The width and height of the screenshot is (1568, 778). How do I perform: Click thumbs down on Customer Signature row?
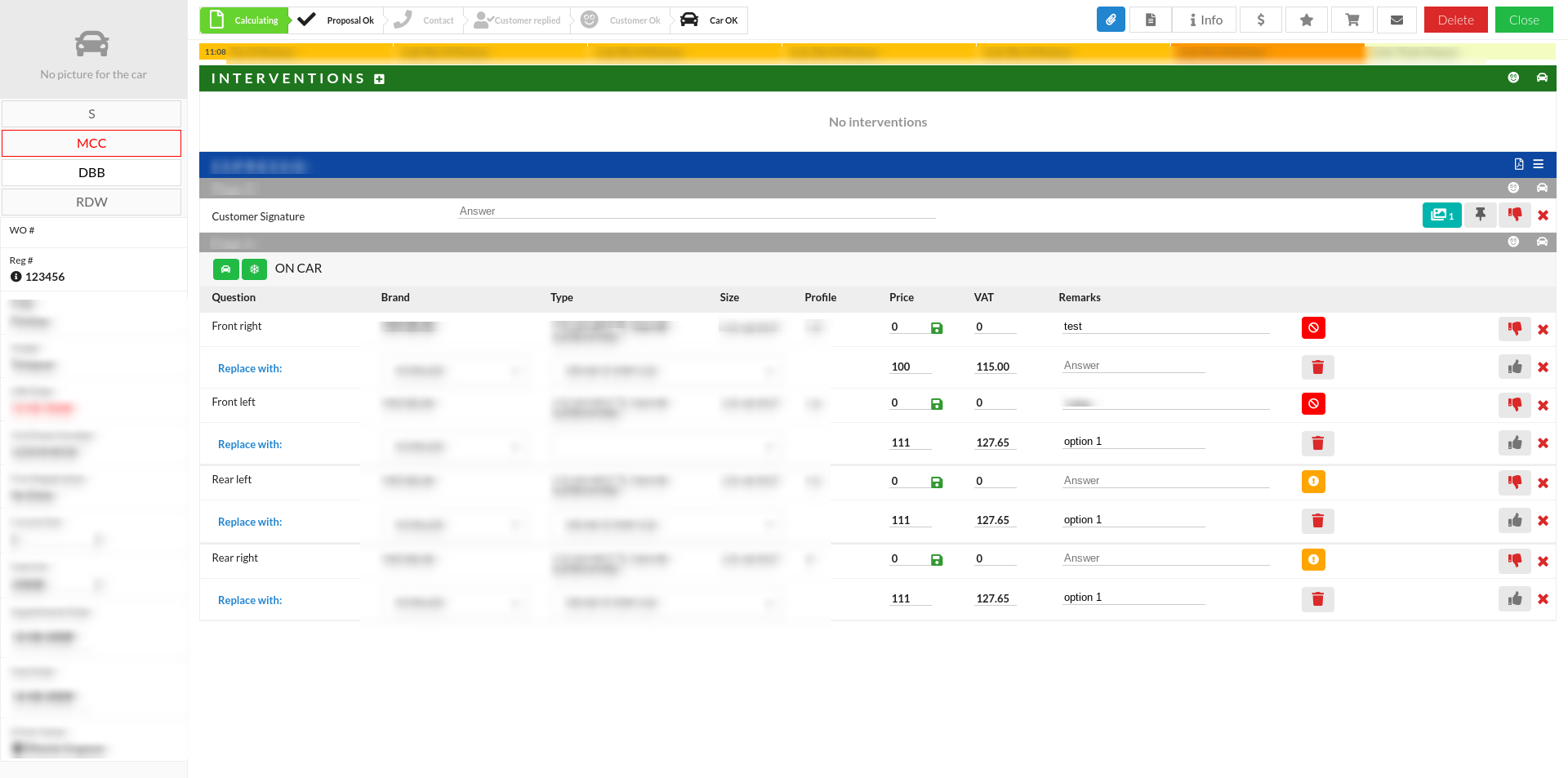pos(1515,215)
